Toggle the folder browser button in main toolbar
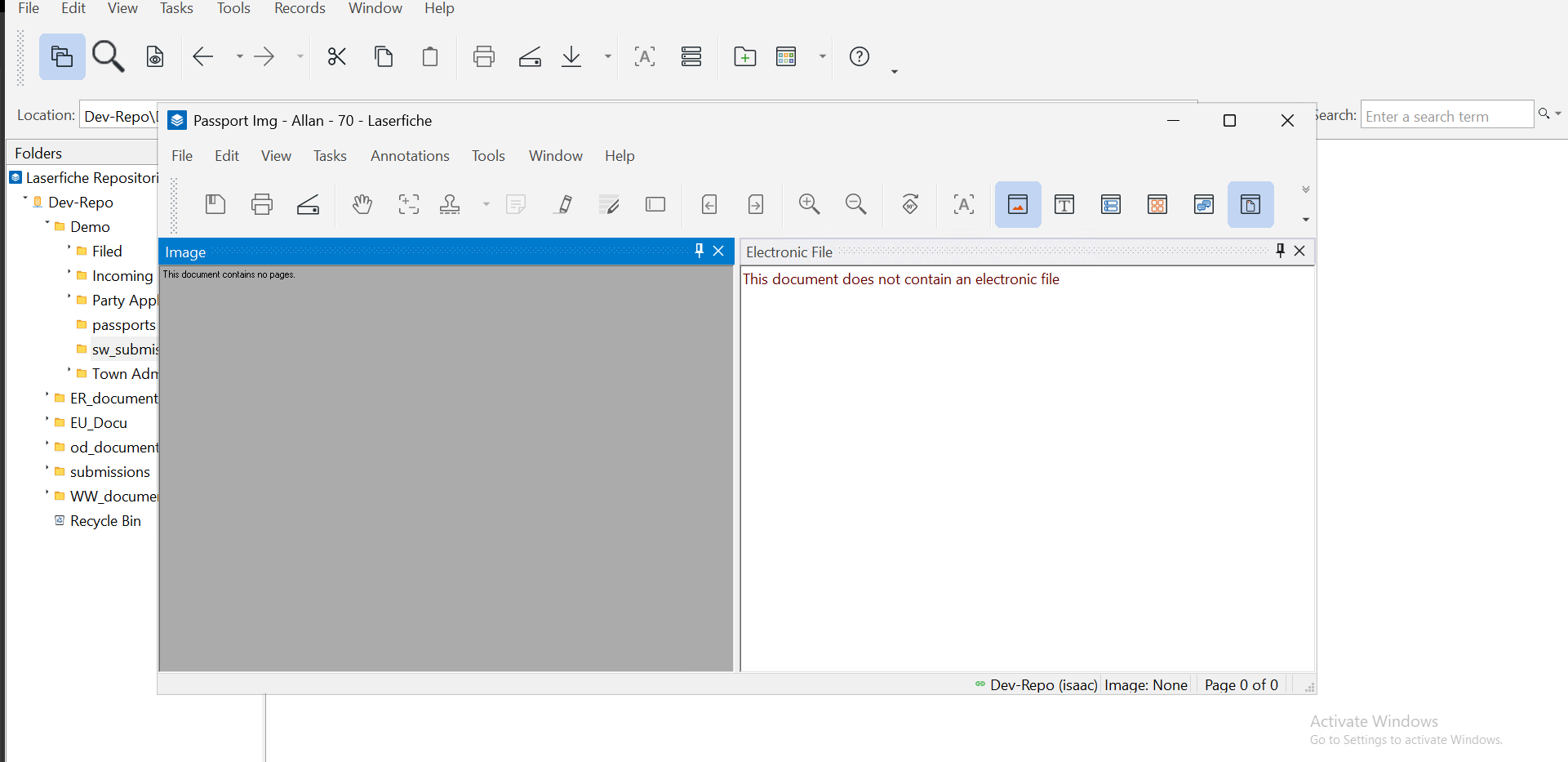1568x762 pixels. 62,56
